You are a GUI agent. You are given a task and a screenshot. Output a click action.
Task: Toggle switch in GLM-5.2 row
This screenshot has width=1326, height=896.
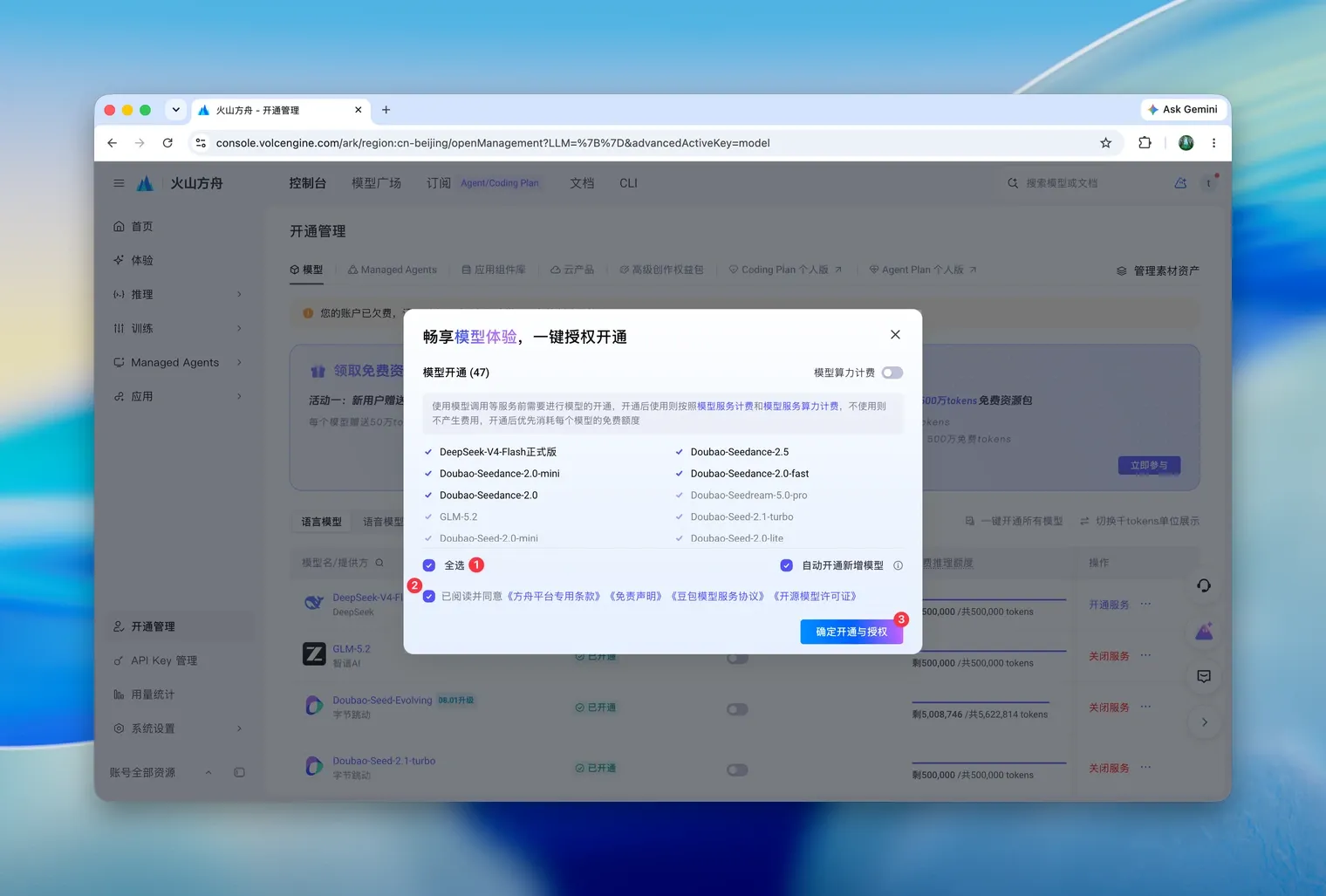737,658
